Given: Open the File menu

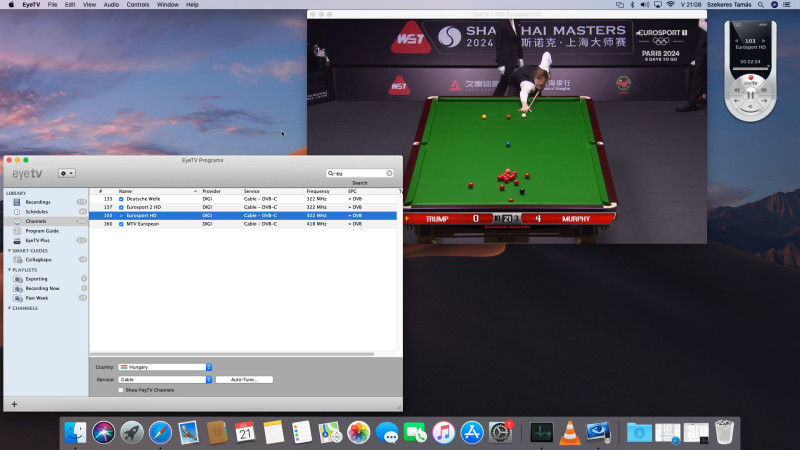Looking at the screenshot, I should [52, 5].
